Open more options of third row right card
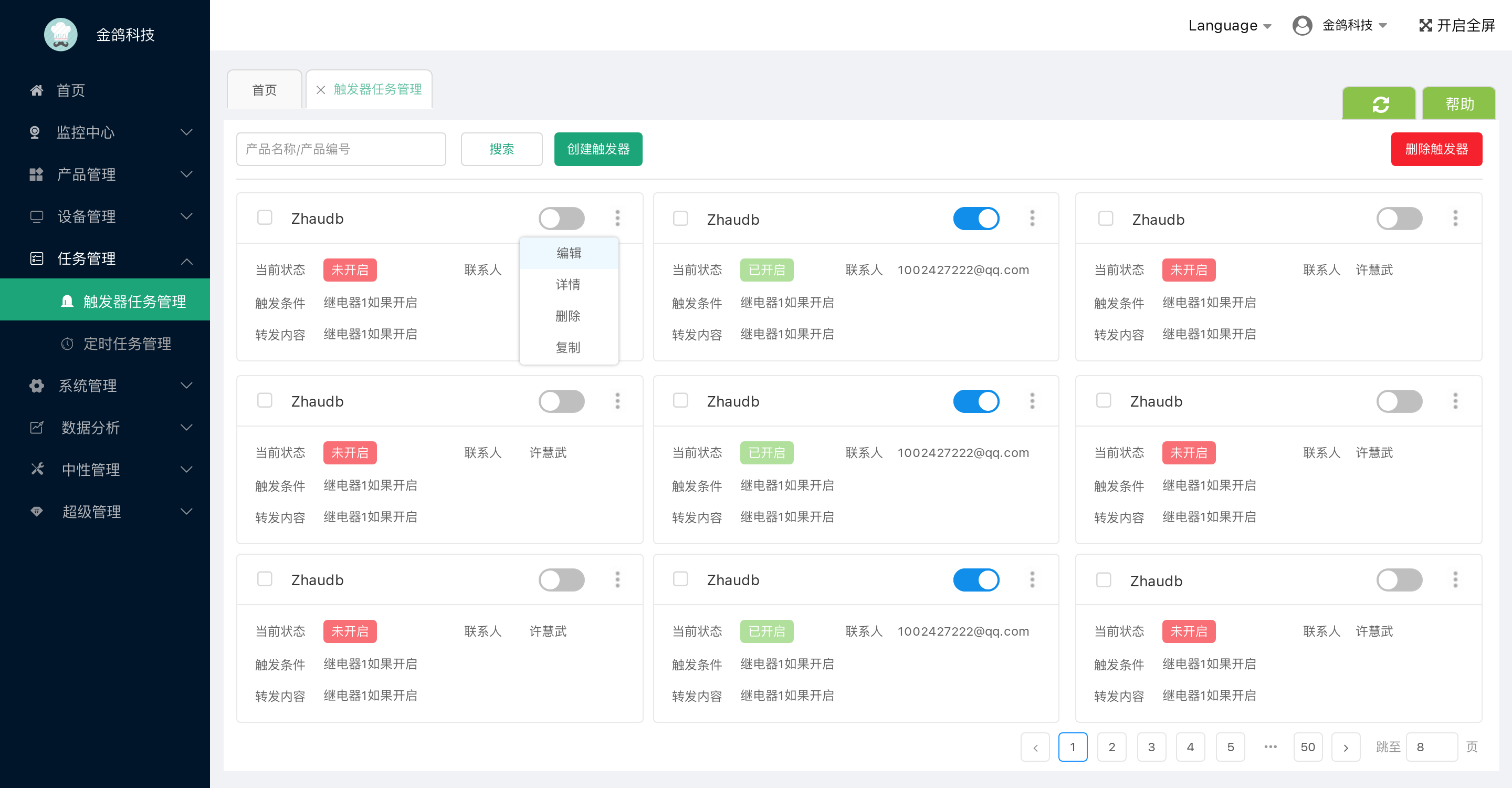Viewport: 1512px width, 788px height. [x=1456, y=579]
